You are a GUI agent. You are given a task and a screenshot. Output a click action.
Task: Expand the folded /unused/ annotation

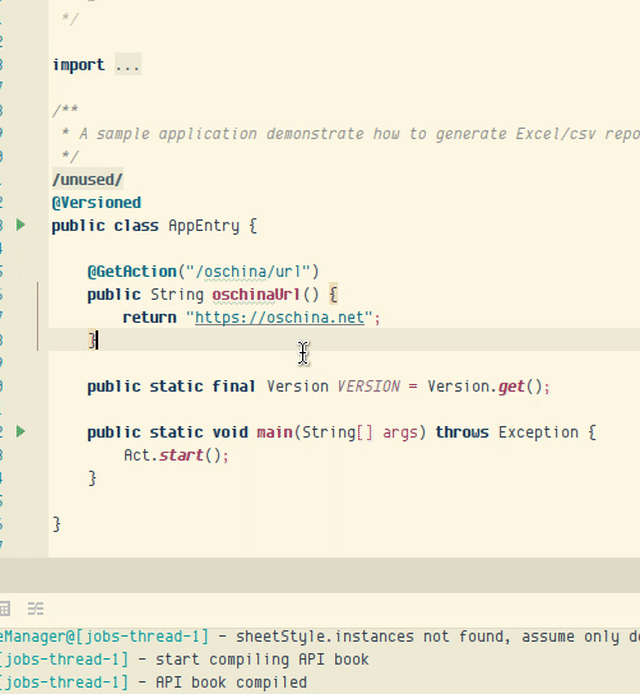tap(88, 179)
